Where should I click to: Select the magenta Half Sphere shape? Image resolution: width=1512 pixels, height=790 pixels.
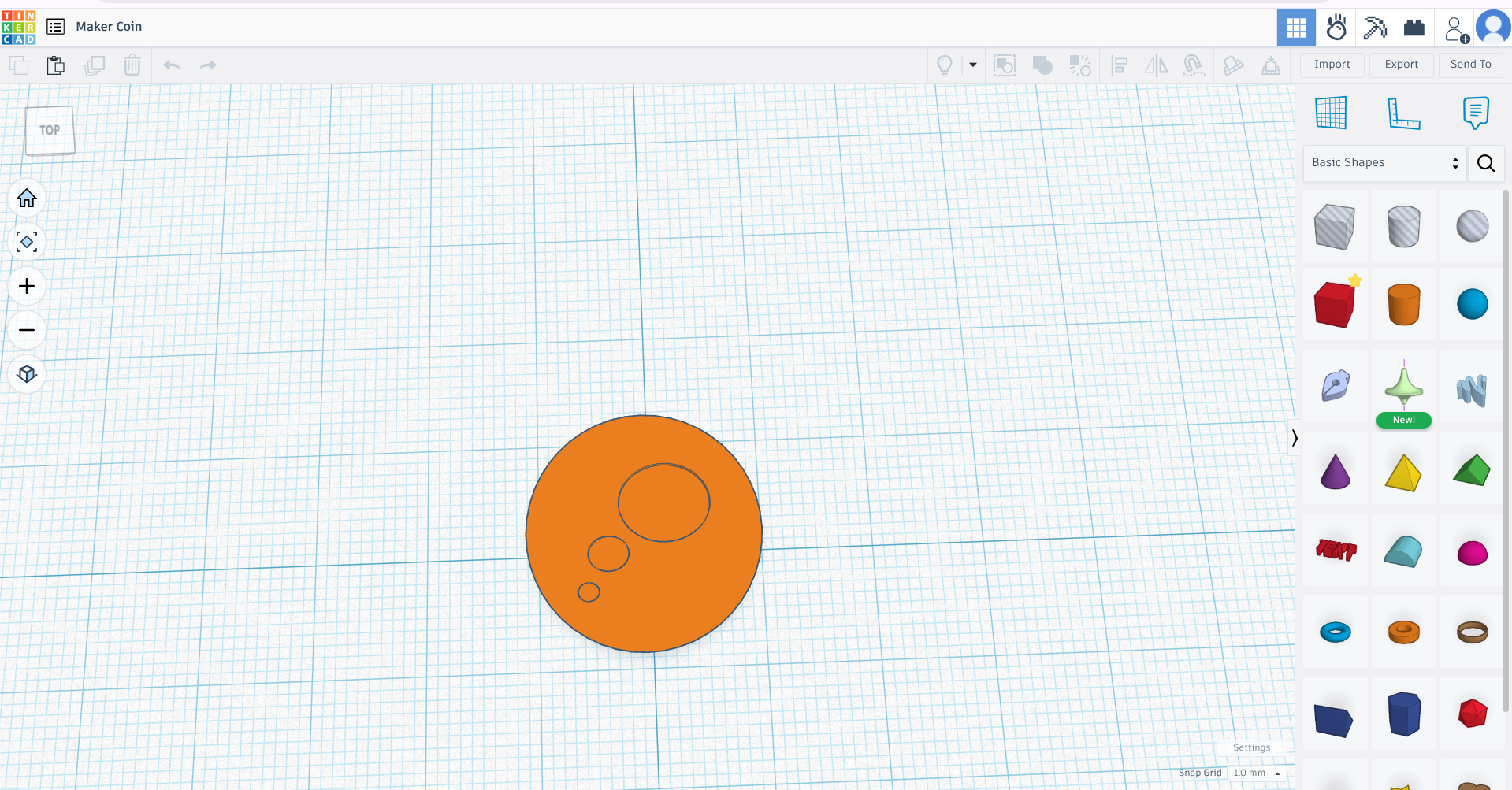point(1472,553)
